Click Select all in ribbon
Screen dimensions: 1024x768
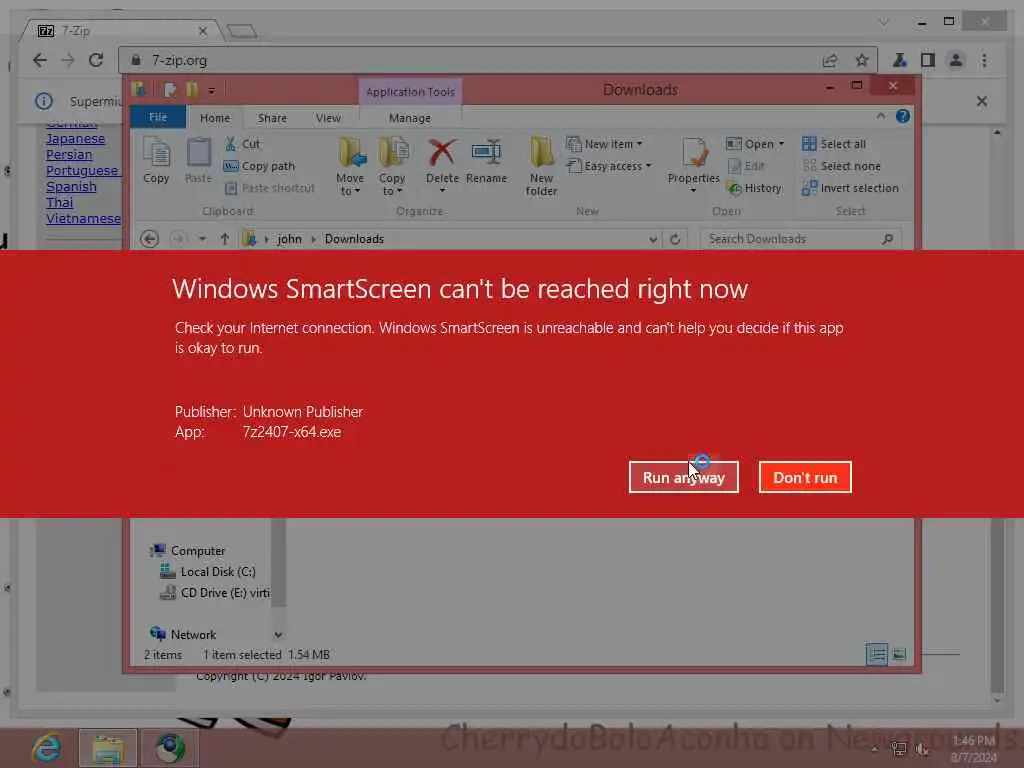[x=834, y=144]
